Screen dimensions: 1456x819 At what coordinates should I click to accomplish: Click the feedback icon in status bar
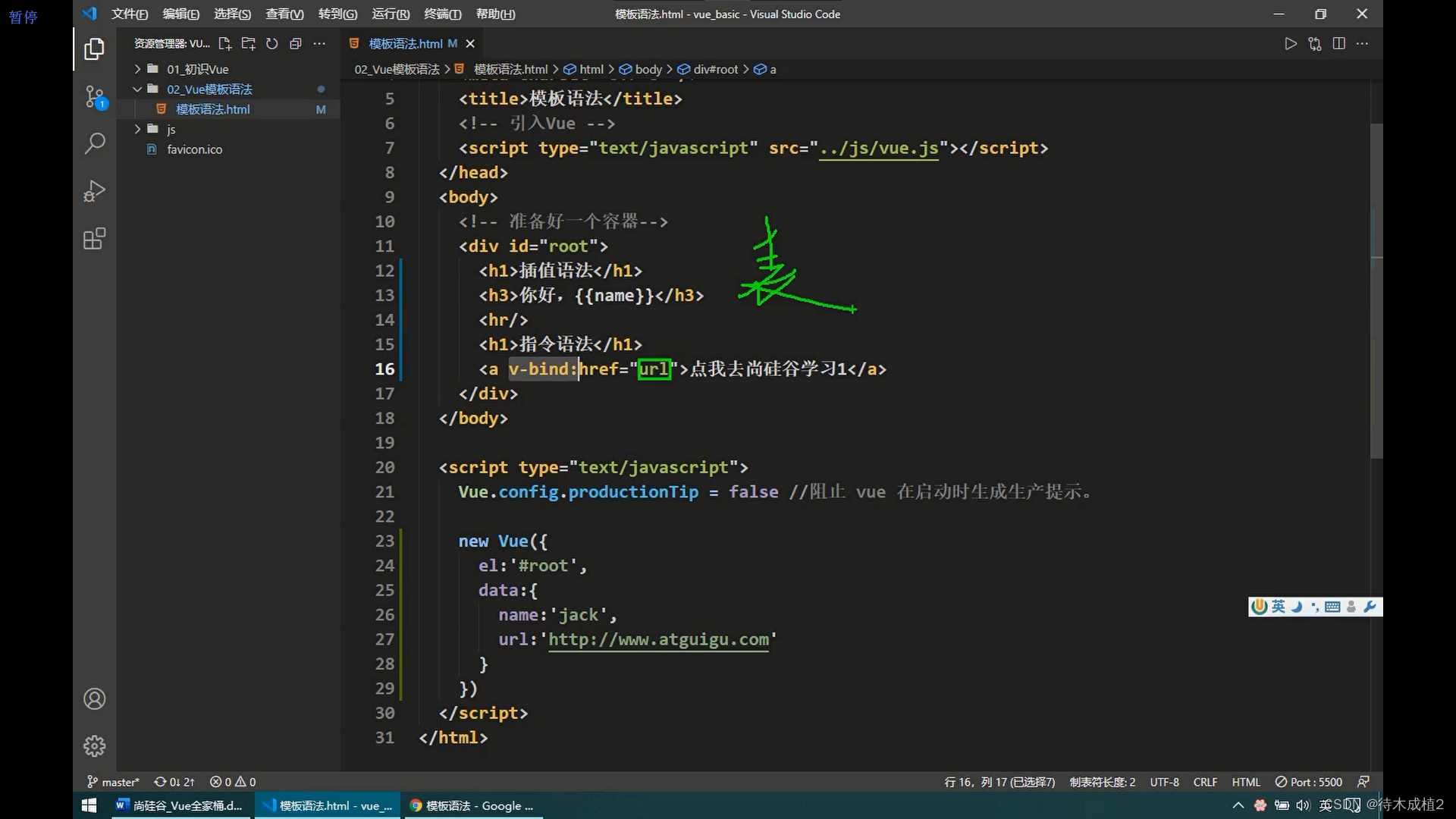1363,782
